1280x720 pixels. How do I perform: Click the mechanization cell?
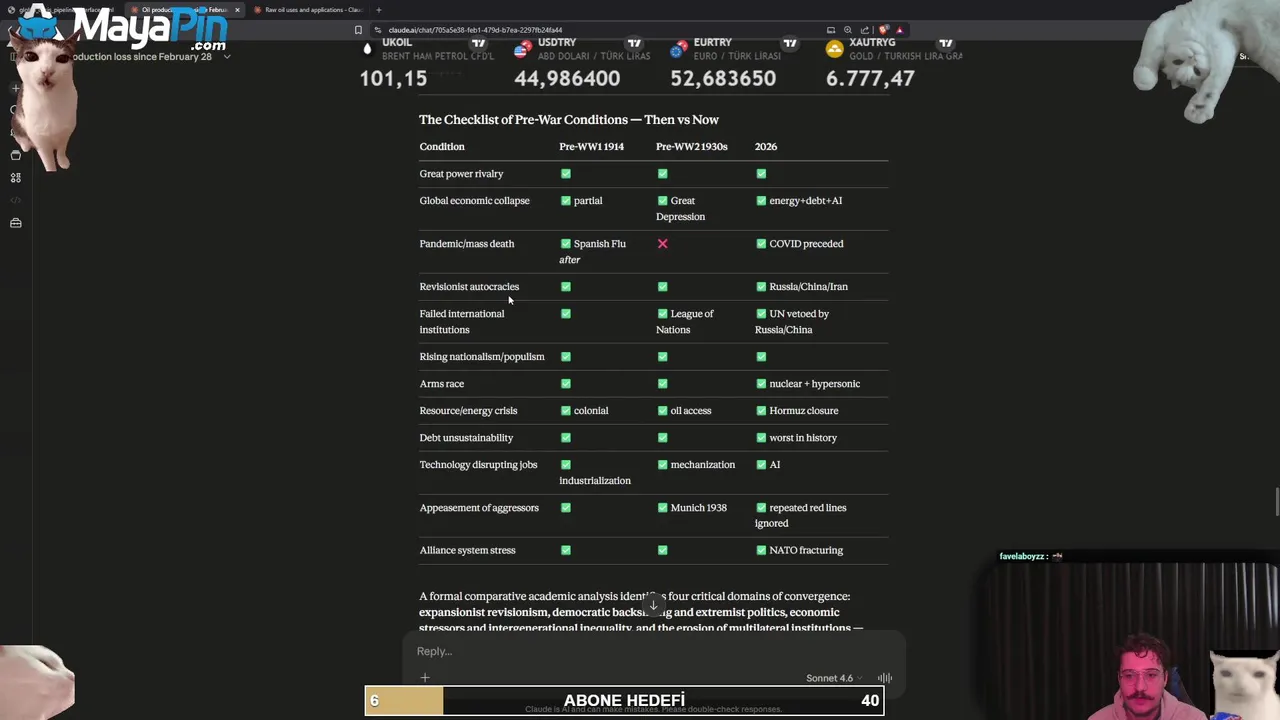(696, 465)
